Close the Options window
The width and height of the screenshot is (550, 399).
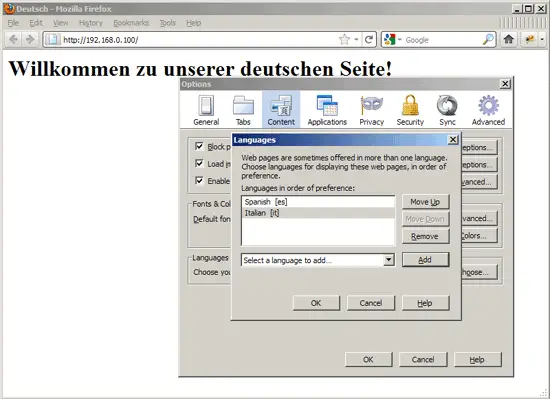point(505,84)
